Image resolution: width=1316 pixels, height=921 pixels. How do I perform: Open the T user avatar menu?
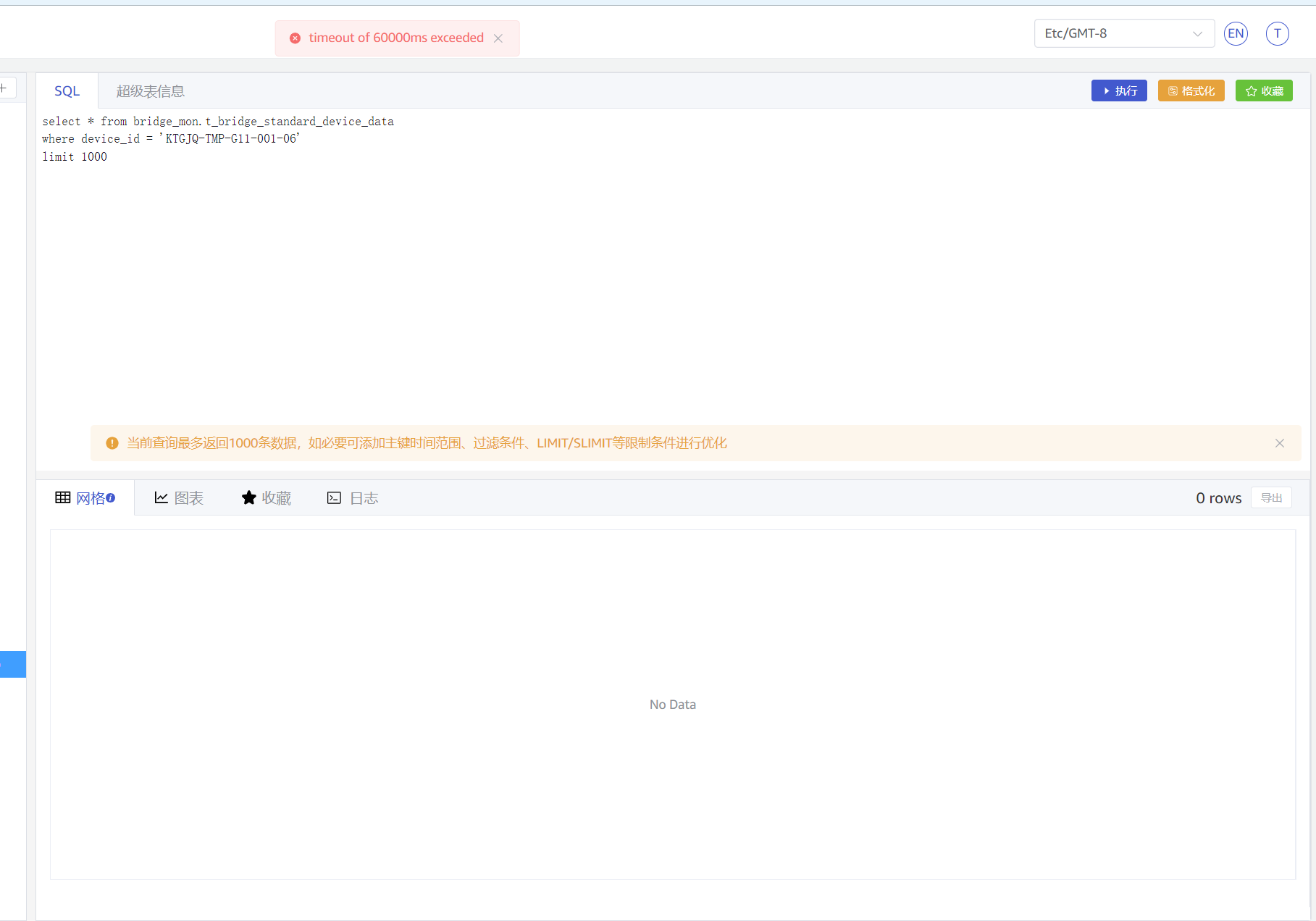pyautogui.click(x=1277, y=33)
